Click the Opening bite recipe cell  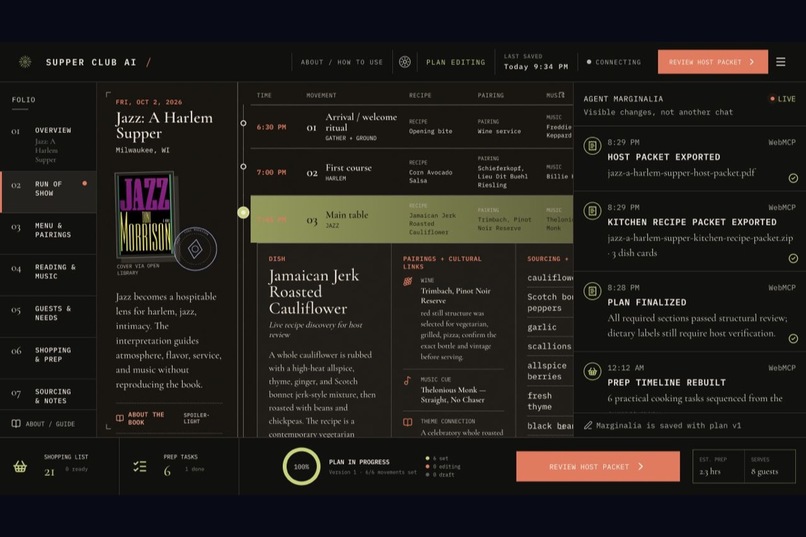(431, 127)
